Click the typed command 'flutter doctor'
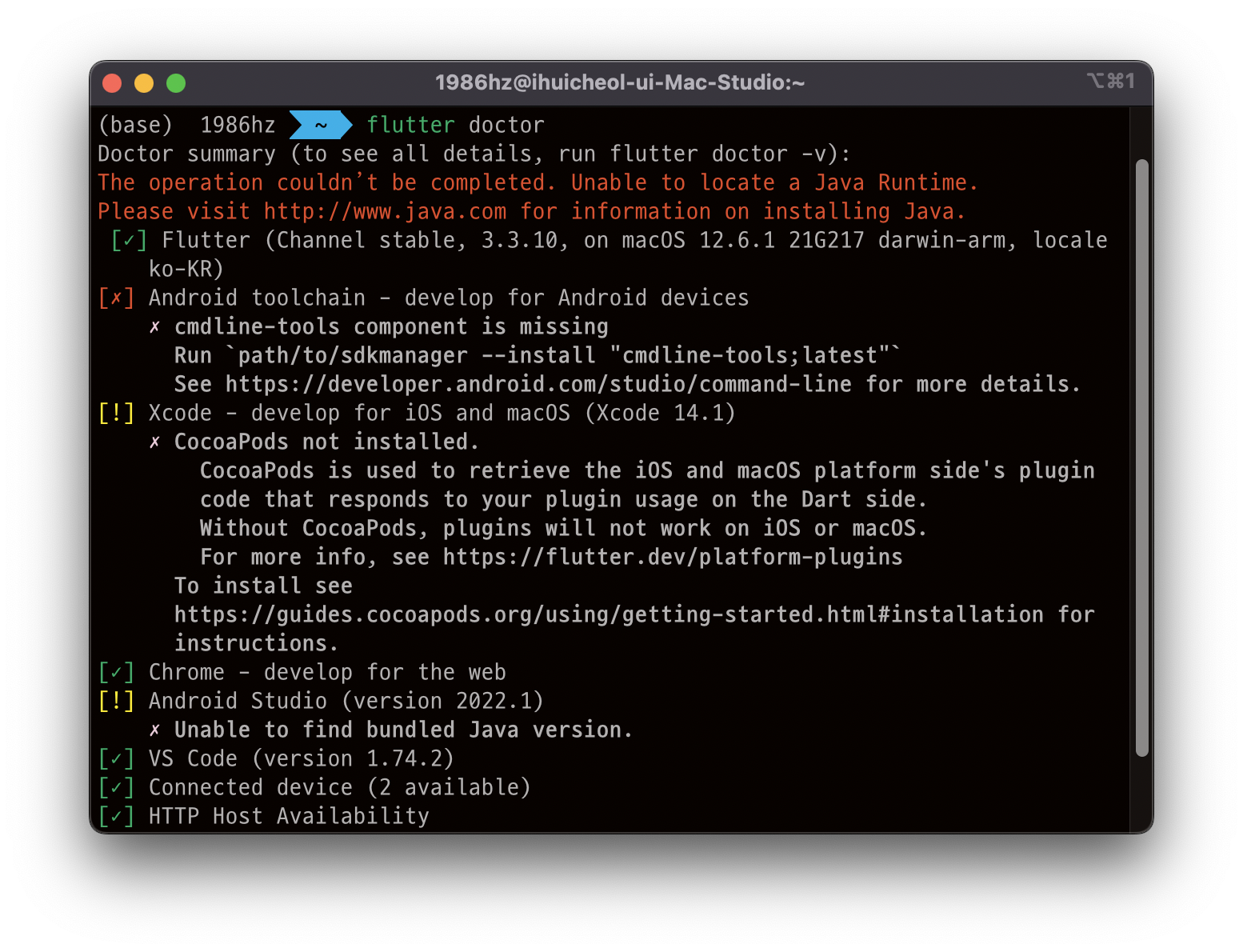Image resolution: width=1243 pixels, height=952 pixels. 455,125
